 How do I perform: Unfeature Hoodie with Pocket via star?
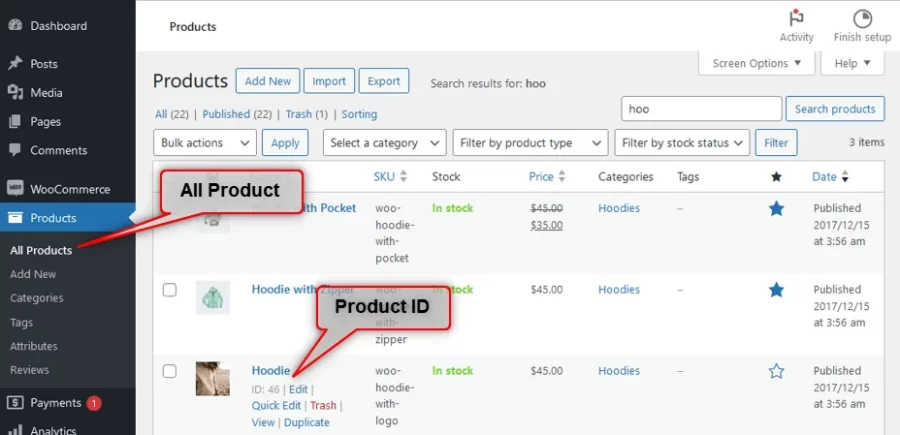[776, 208]
